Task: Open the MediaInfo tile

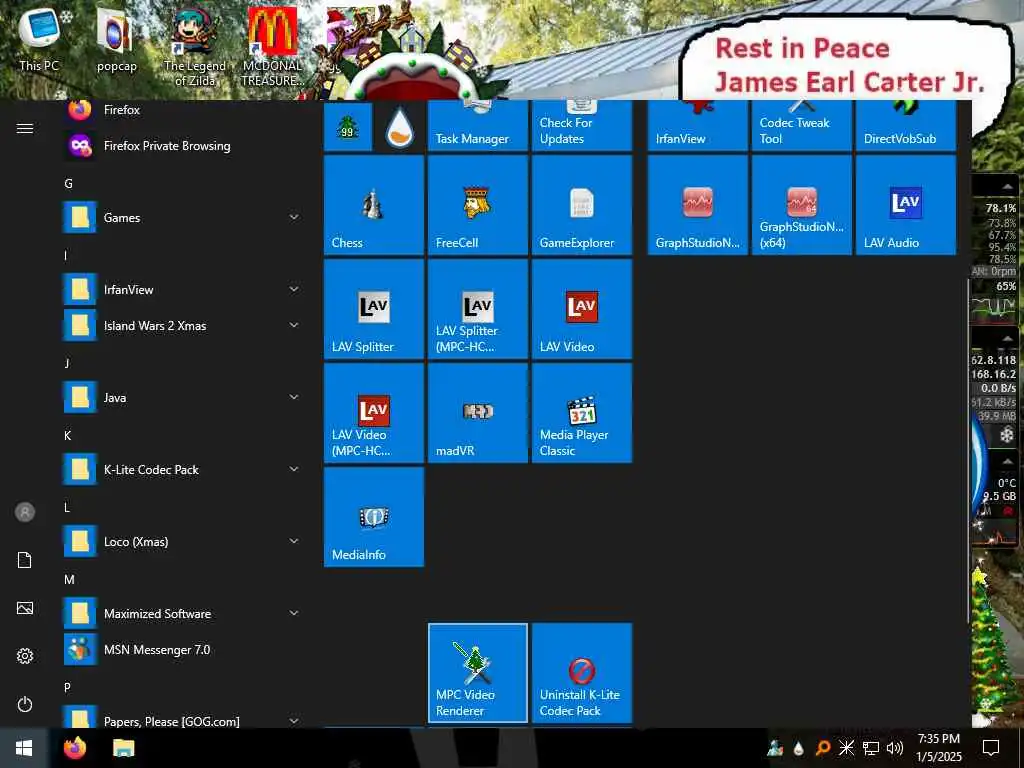Action: [374, 517]
